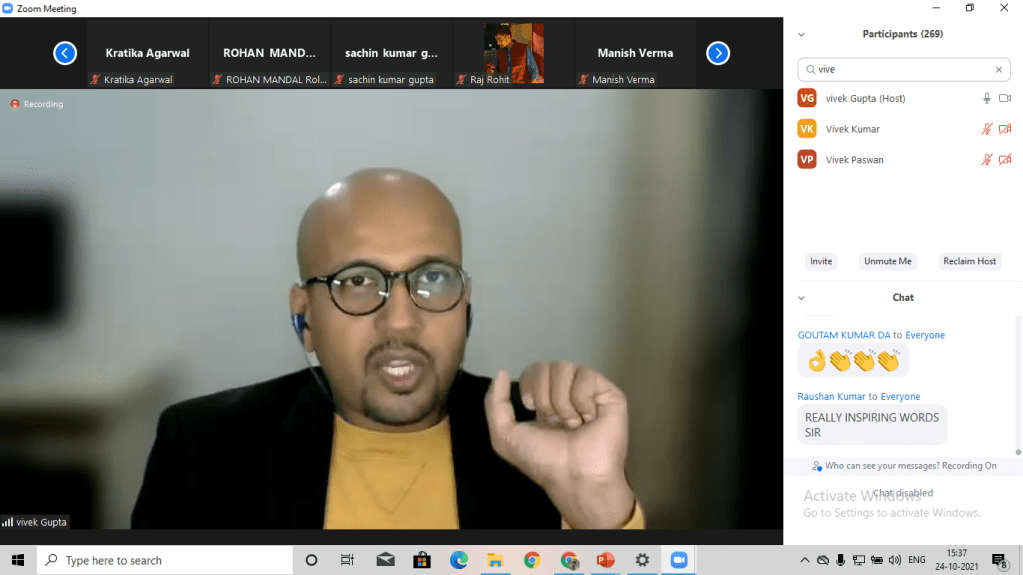Click the Reclaim Host button

[x=969, y=261]
